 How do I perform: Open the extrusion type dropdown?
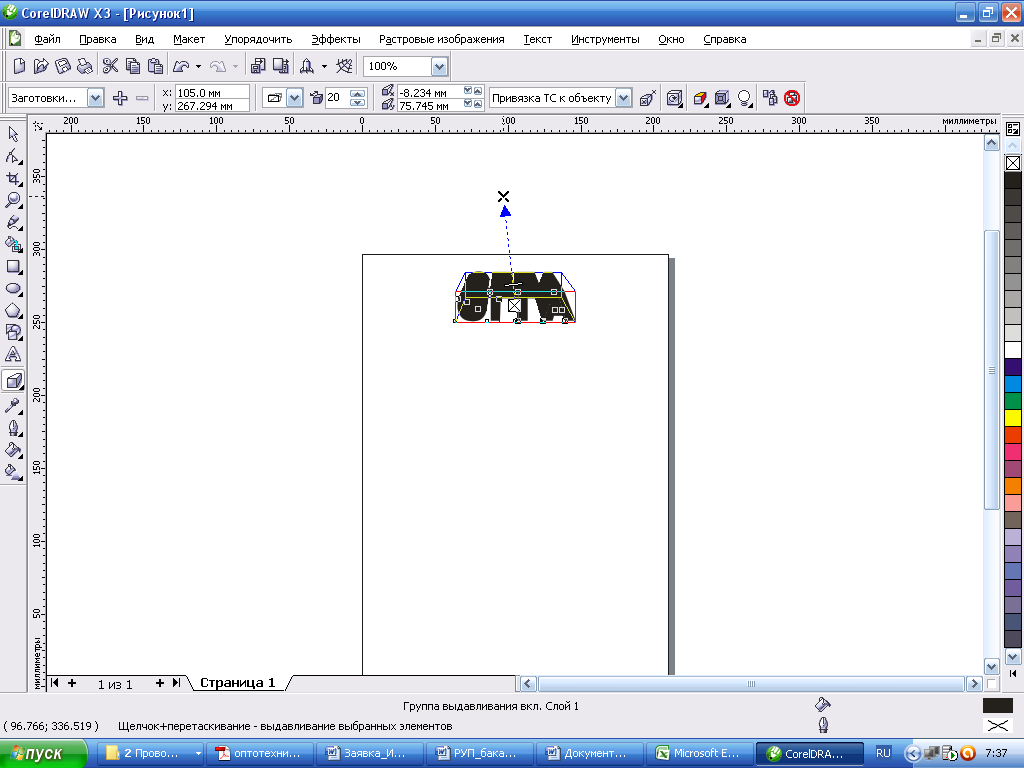point(295,98)
